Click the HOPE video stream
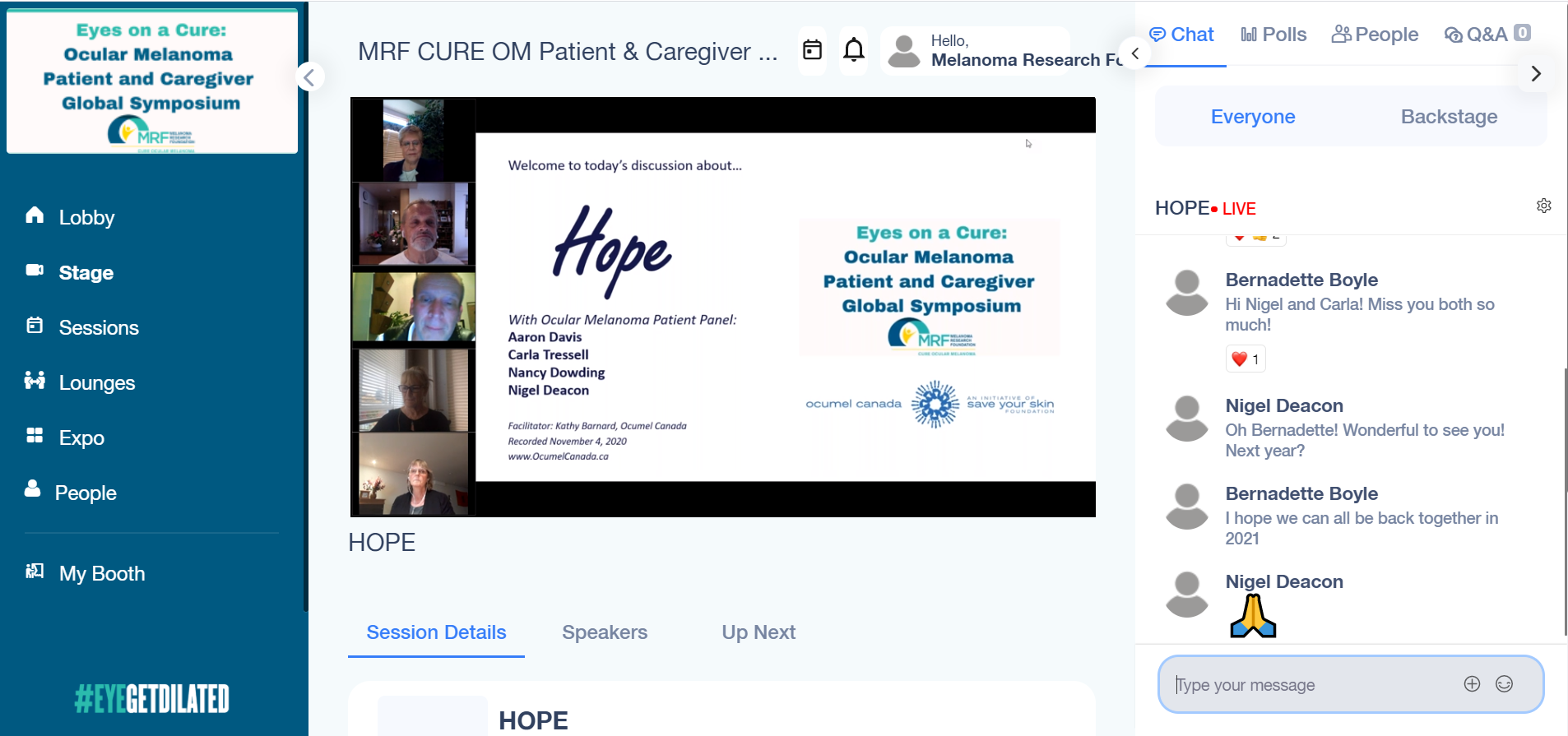This screenshot has height=736, width=1568. (723, 307)
